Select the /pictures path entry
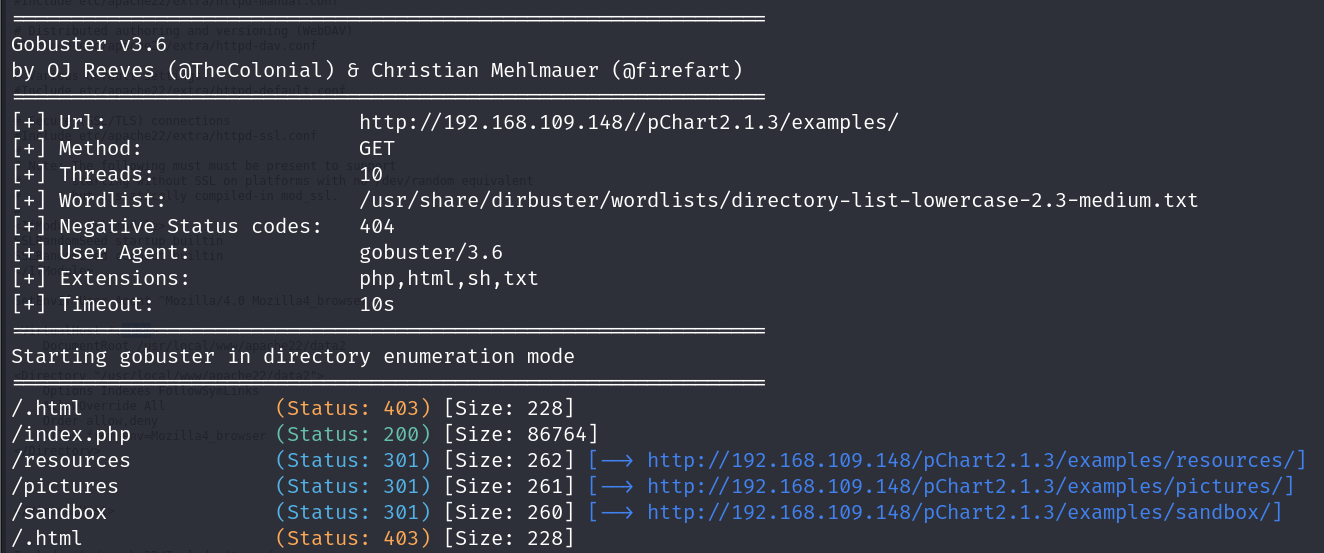1324x553 pixels. coord(66,486)
